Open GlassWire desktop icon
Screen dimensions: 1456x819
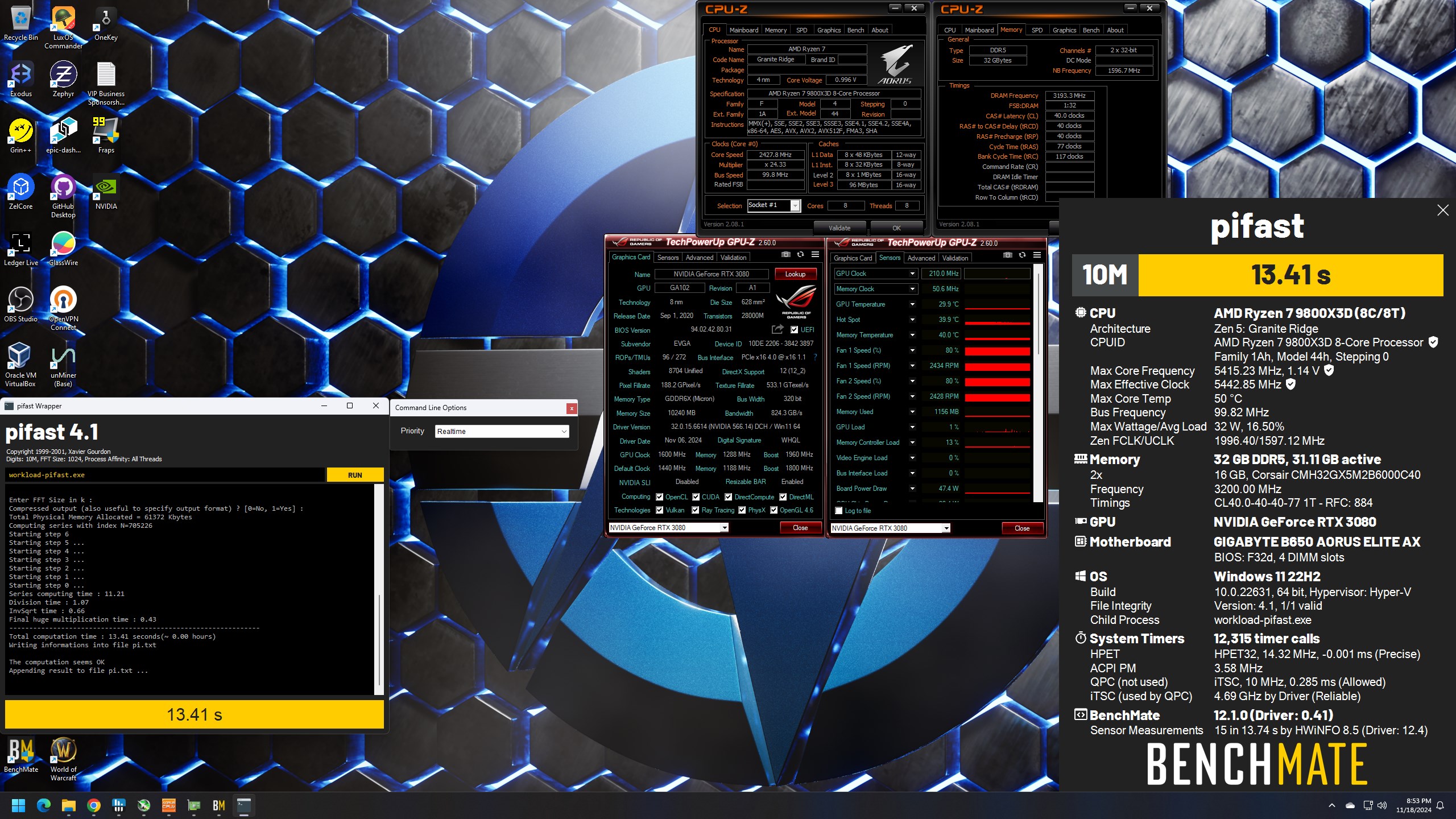pos(63,249)
